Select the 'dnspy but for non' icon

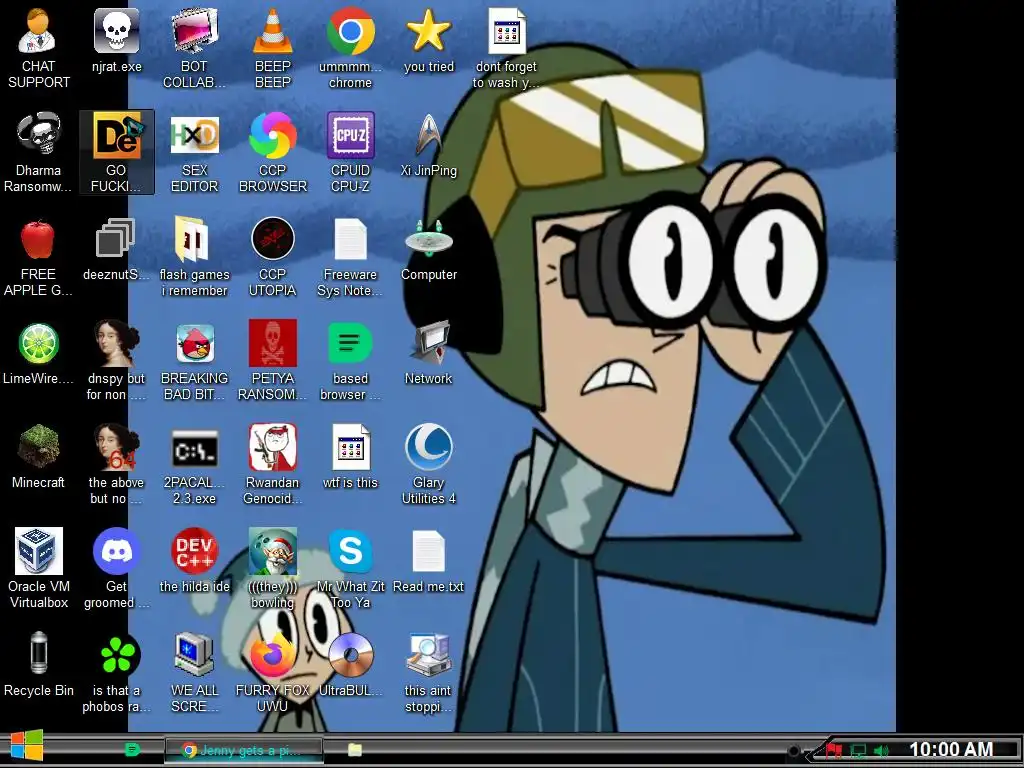116,360
